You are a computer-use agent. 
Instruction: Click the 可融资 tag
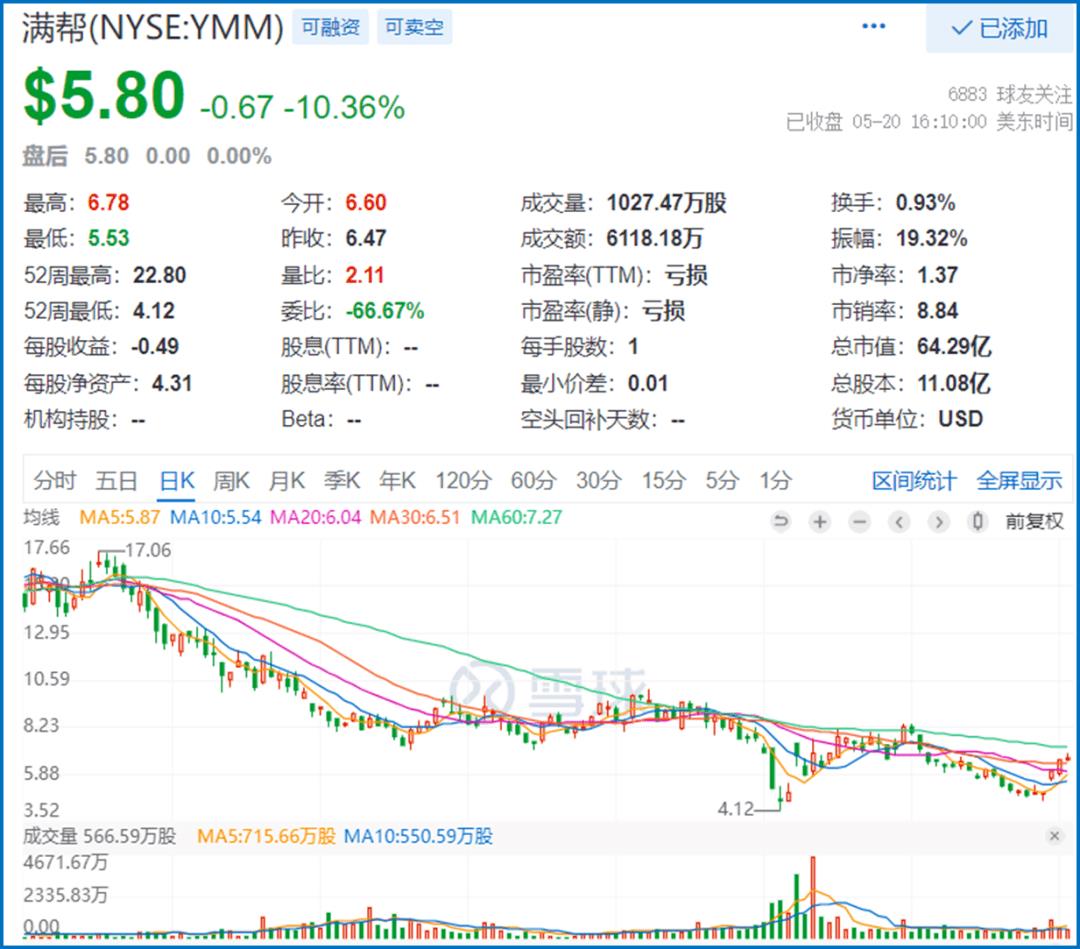coord(331,27)
